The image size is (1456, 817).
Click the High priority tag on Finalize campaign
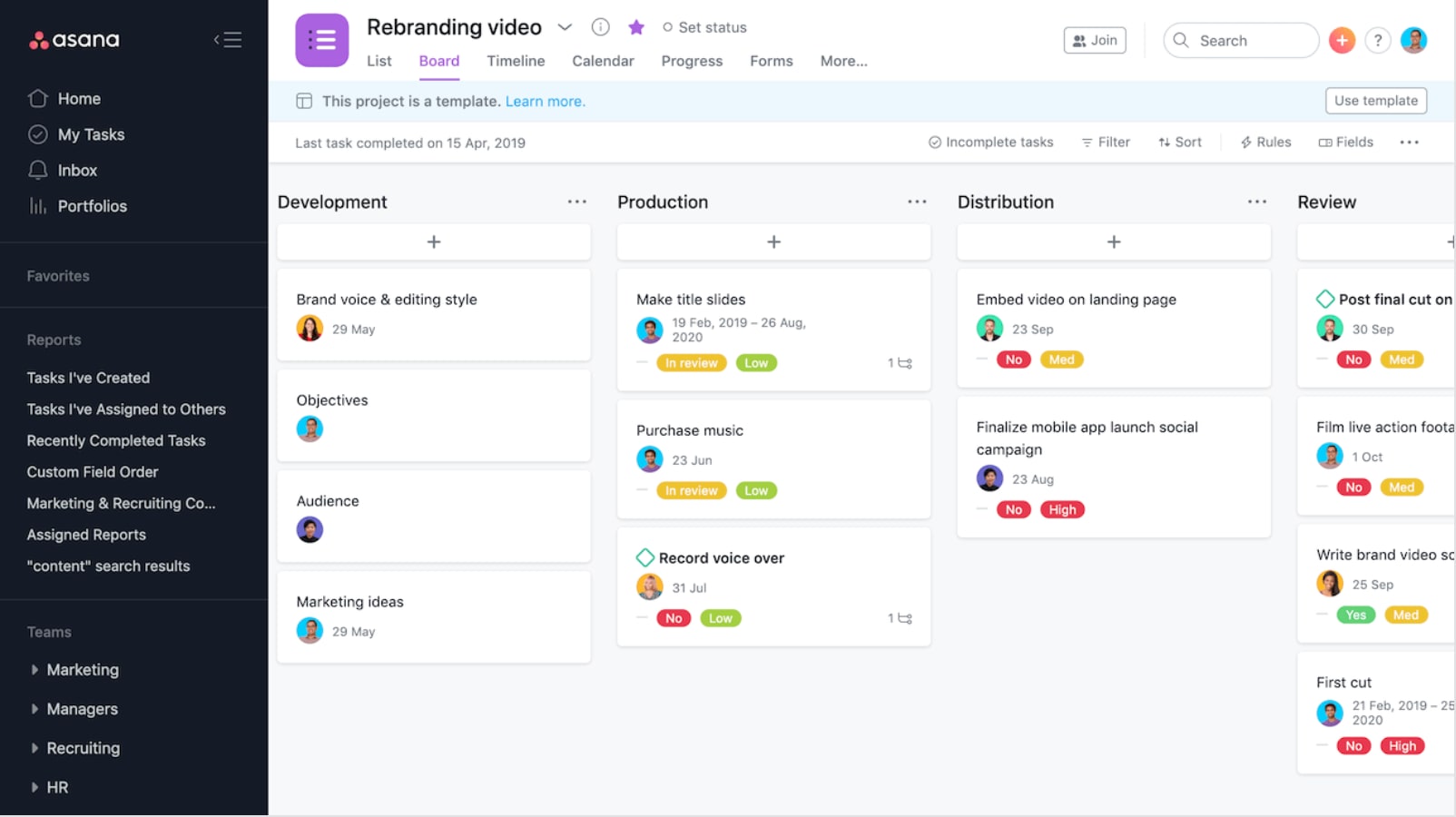click(x=1062, y=510)
